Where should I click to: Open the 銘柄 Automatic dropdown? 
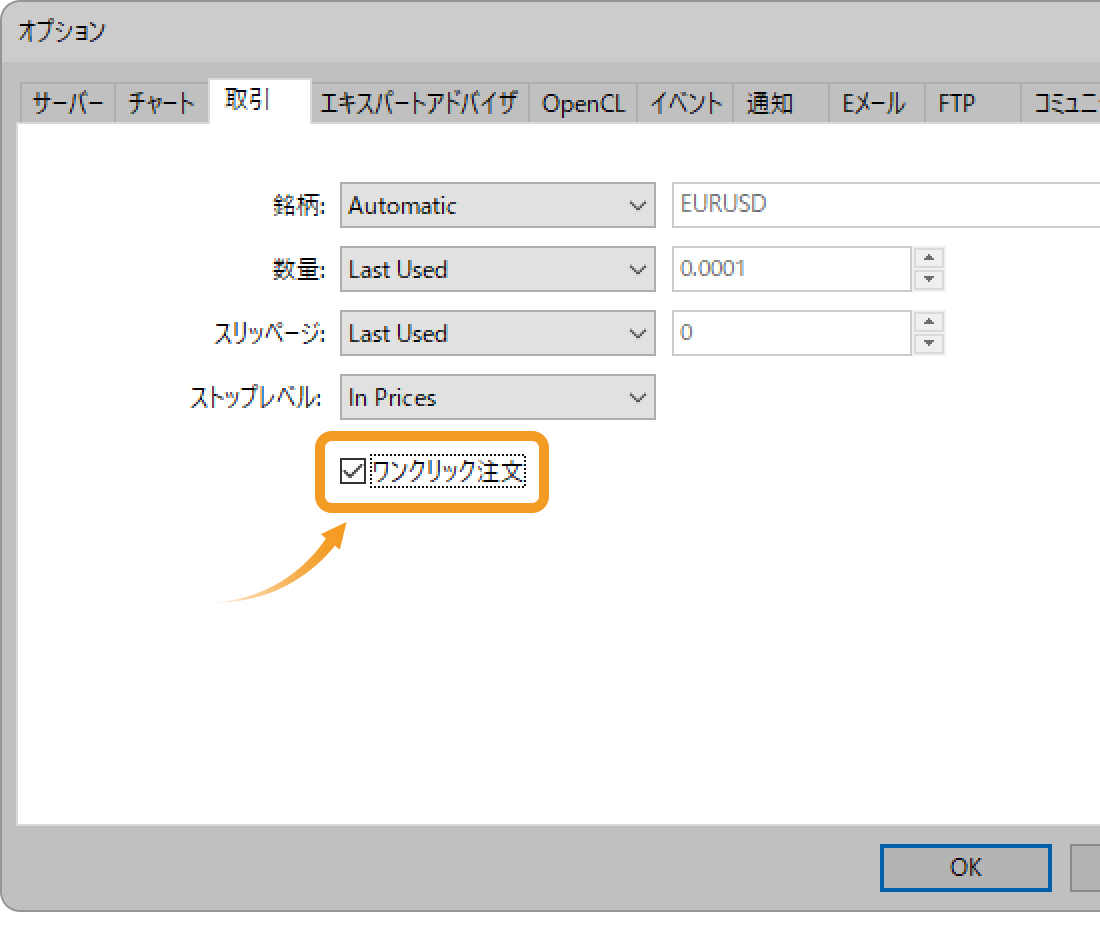click(x=497, y=206)
